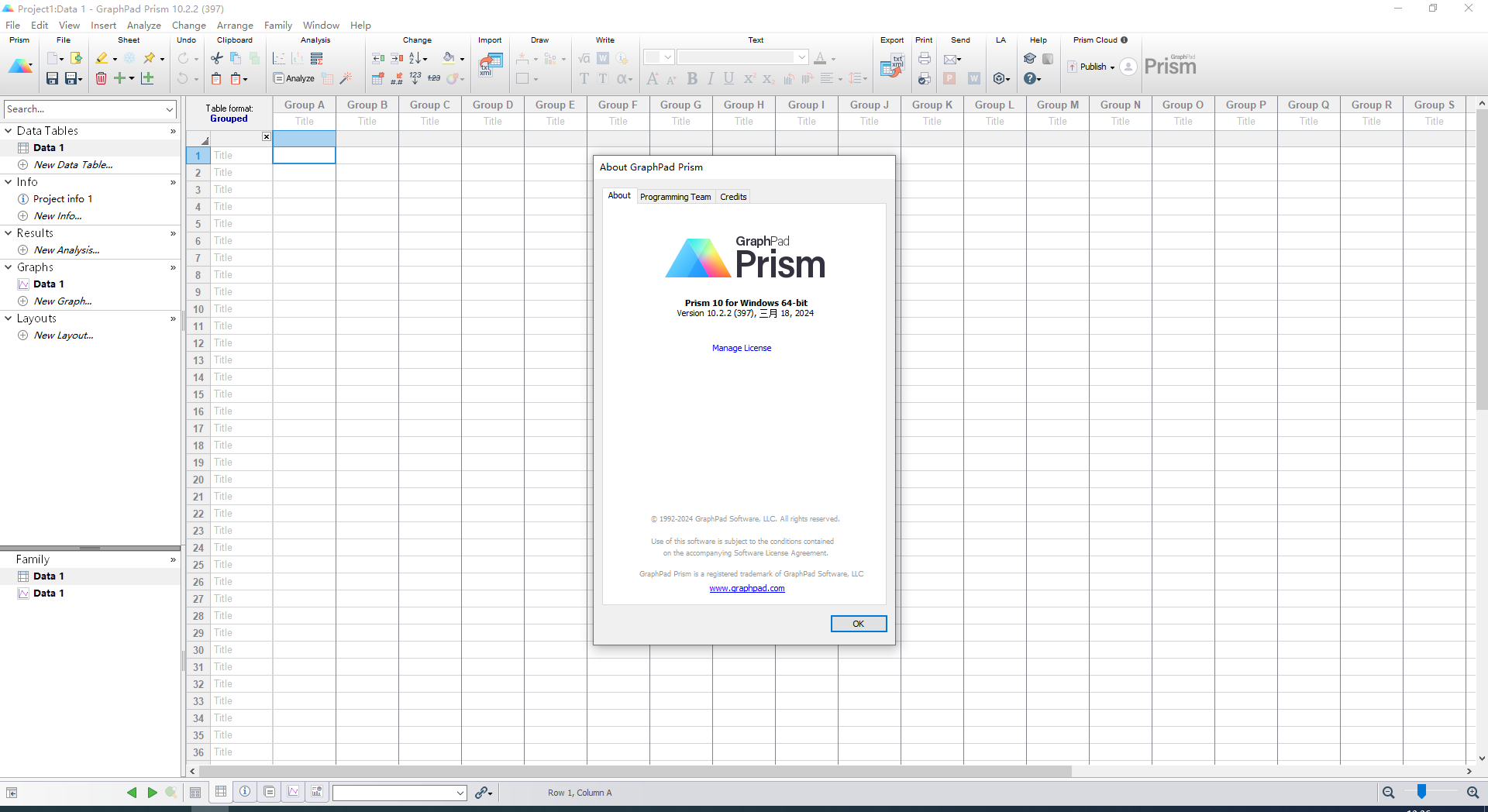The width and height of the screenshot is (1488, 812).
Task: Select the superscript icon in Text section
Action: 749,78
